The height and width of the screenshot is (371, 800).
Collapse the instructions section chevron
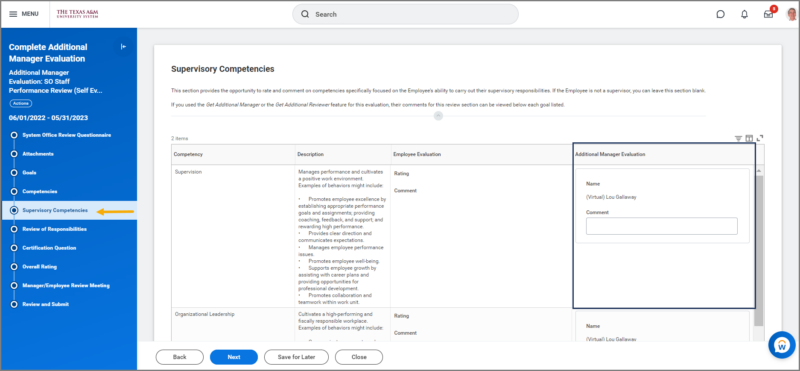tap(438, 116)
